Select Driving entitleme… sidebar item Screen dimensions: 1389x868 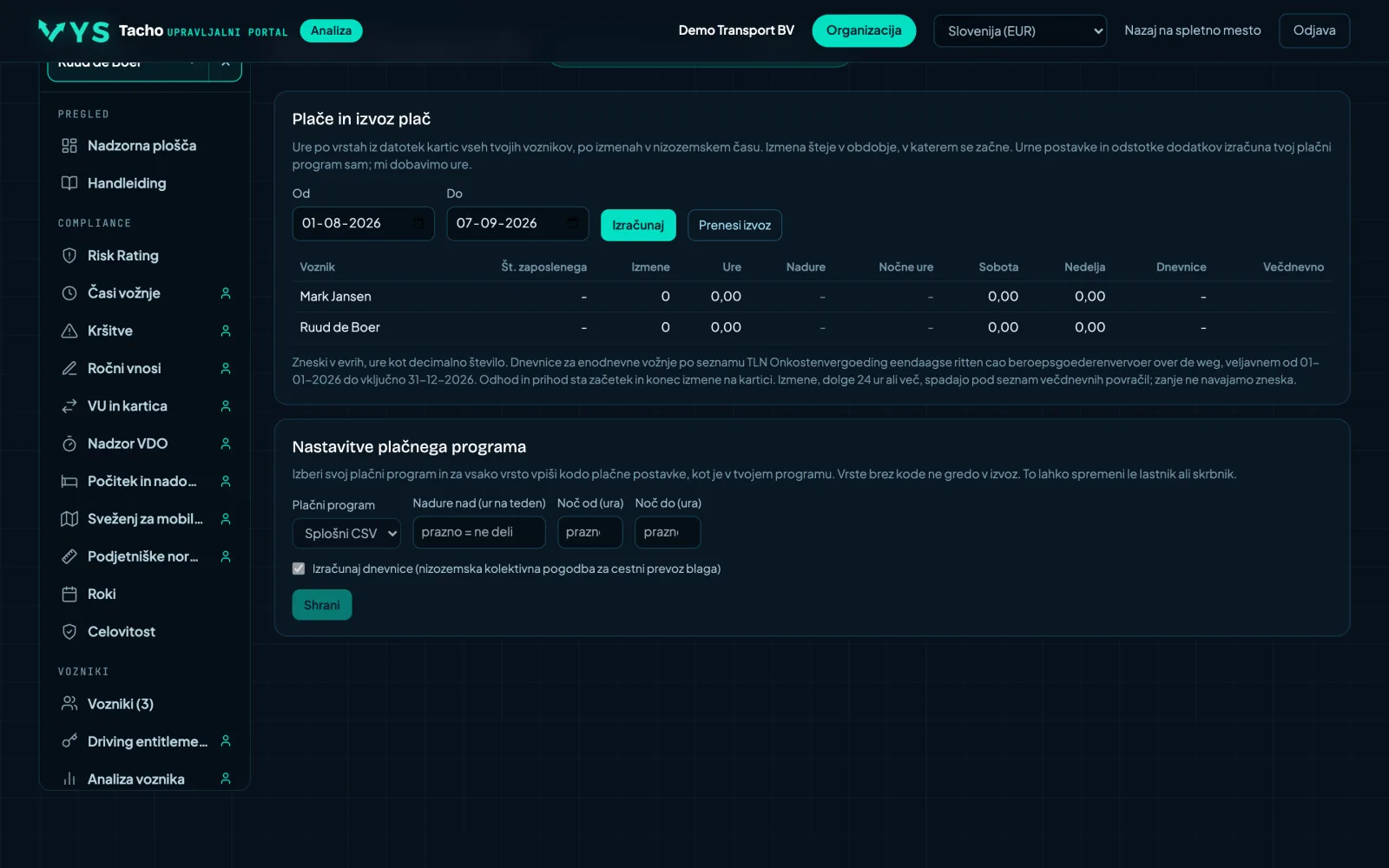(x=147, y=741)
